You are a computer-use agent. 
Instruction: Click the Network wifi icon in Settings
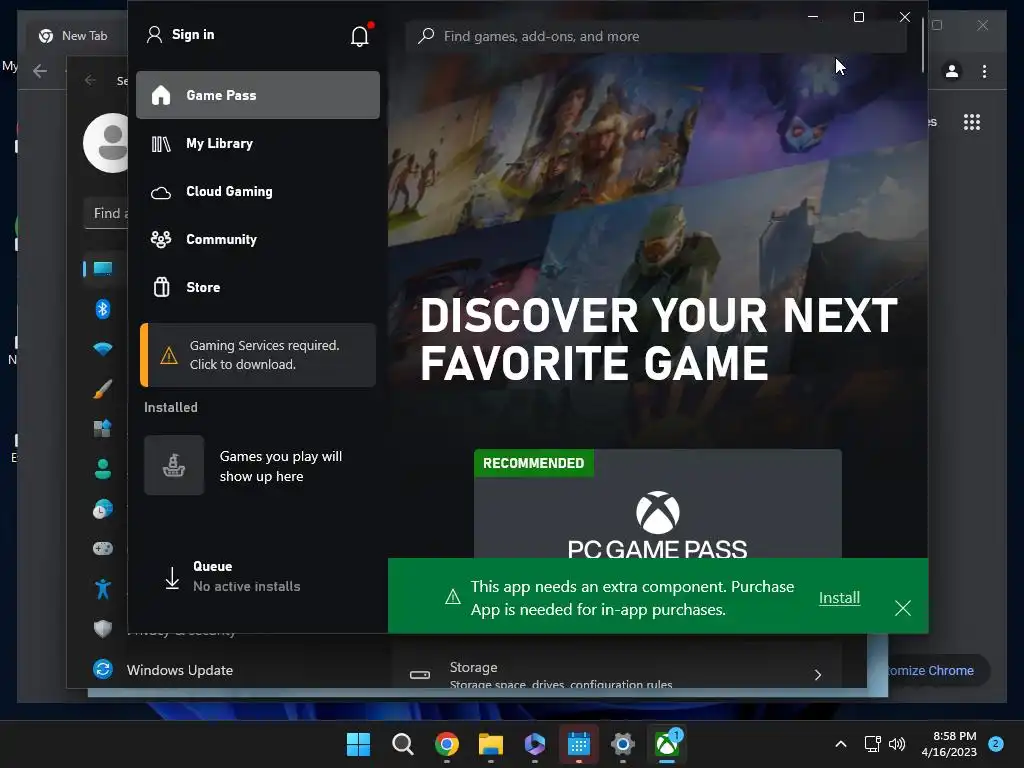tap(103, 349)
